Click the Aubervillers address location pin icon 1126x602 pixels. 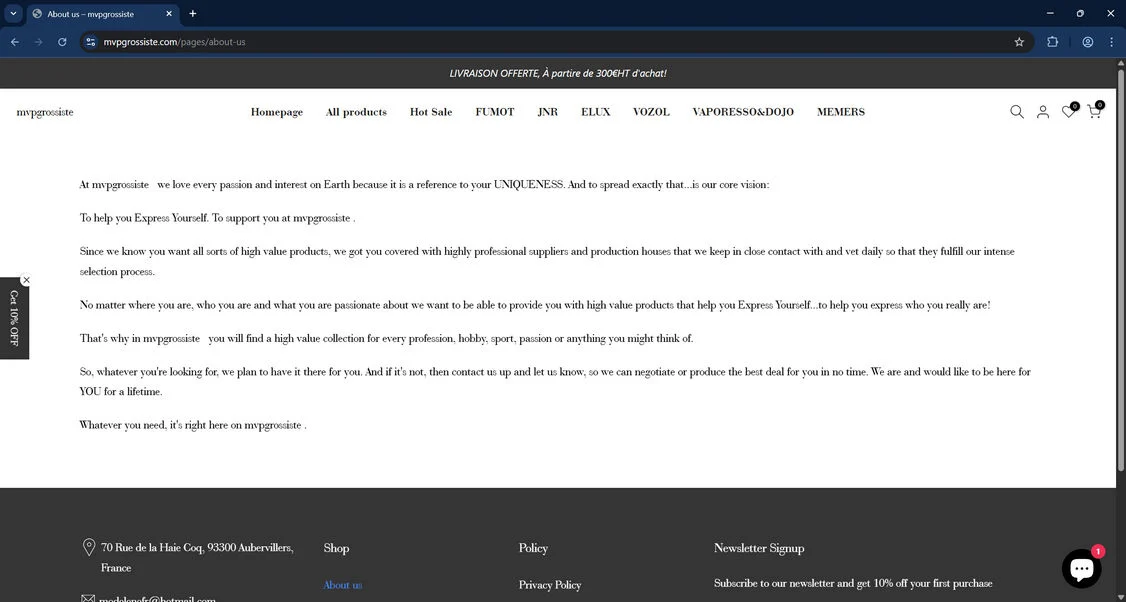[89, 547]
